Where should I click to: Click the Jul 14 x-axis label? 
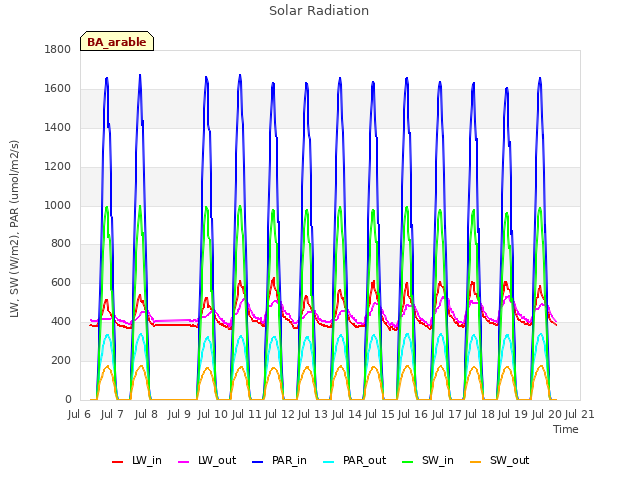[x=347, y=415]
